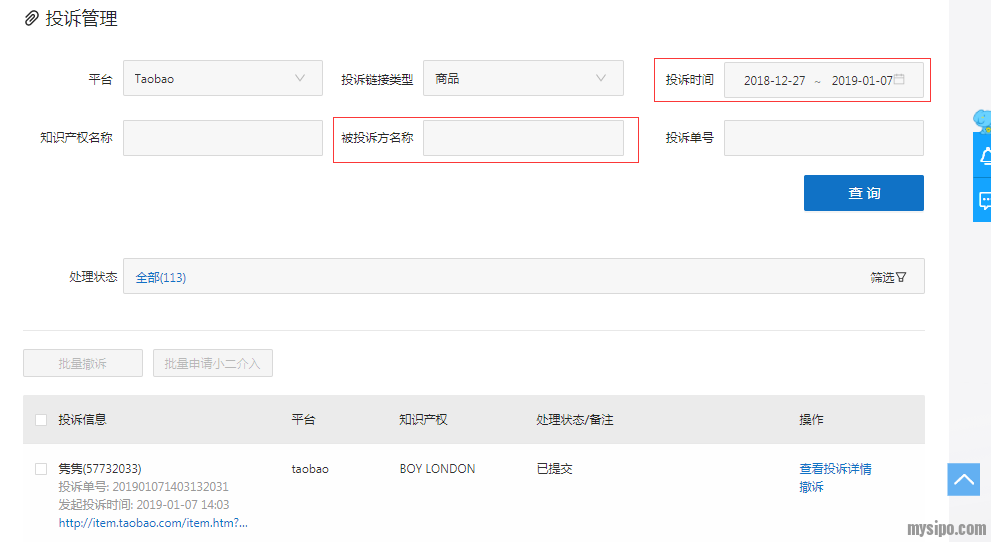991x542 pixels.
Task: Click the 筛选 funnel filter icon
Action: 901,277
